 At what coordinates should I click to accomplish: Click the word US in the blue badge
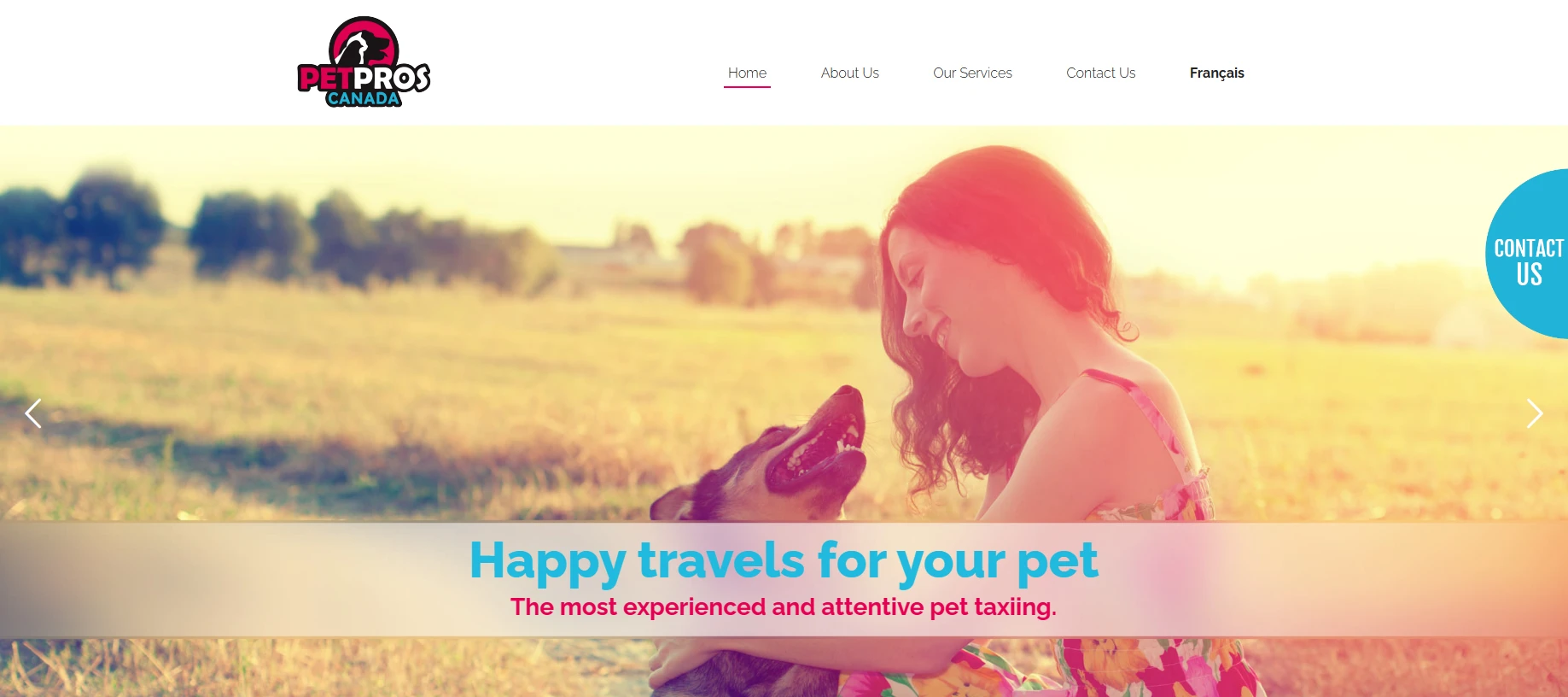click(x=1529, y=274)
